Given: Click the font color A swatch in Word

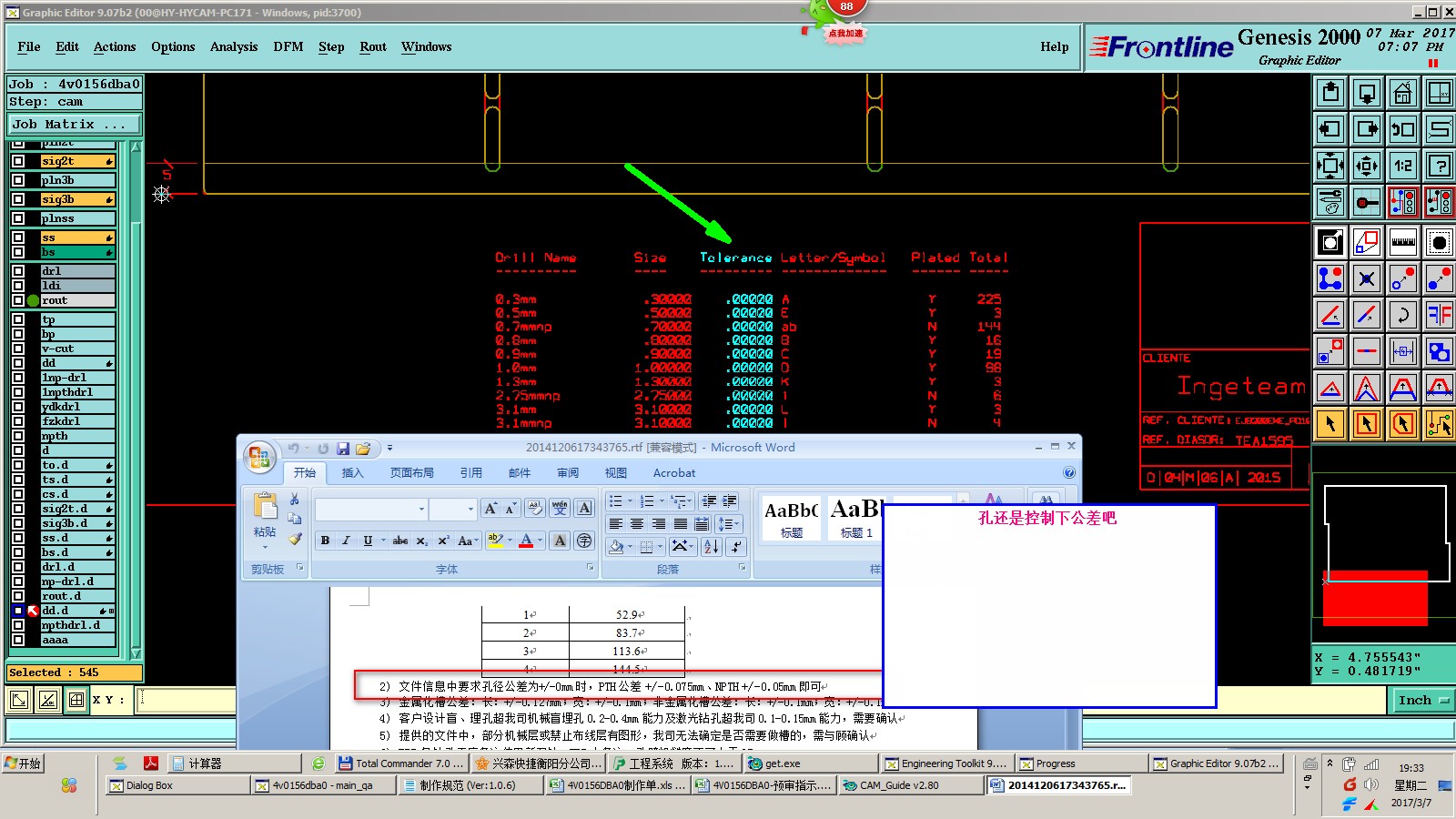Looking at the screenshot, I should pyautogui.click(x=526, y=541).
